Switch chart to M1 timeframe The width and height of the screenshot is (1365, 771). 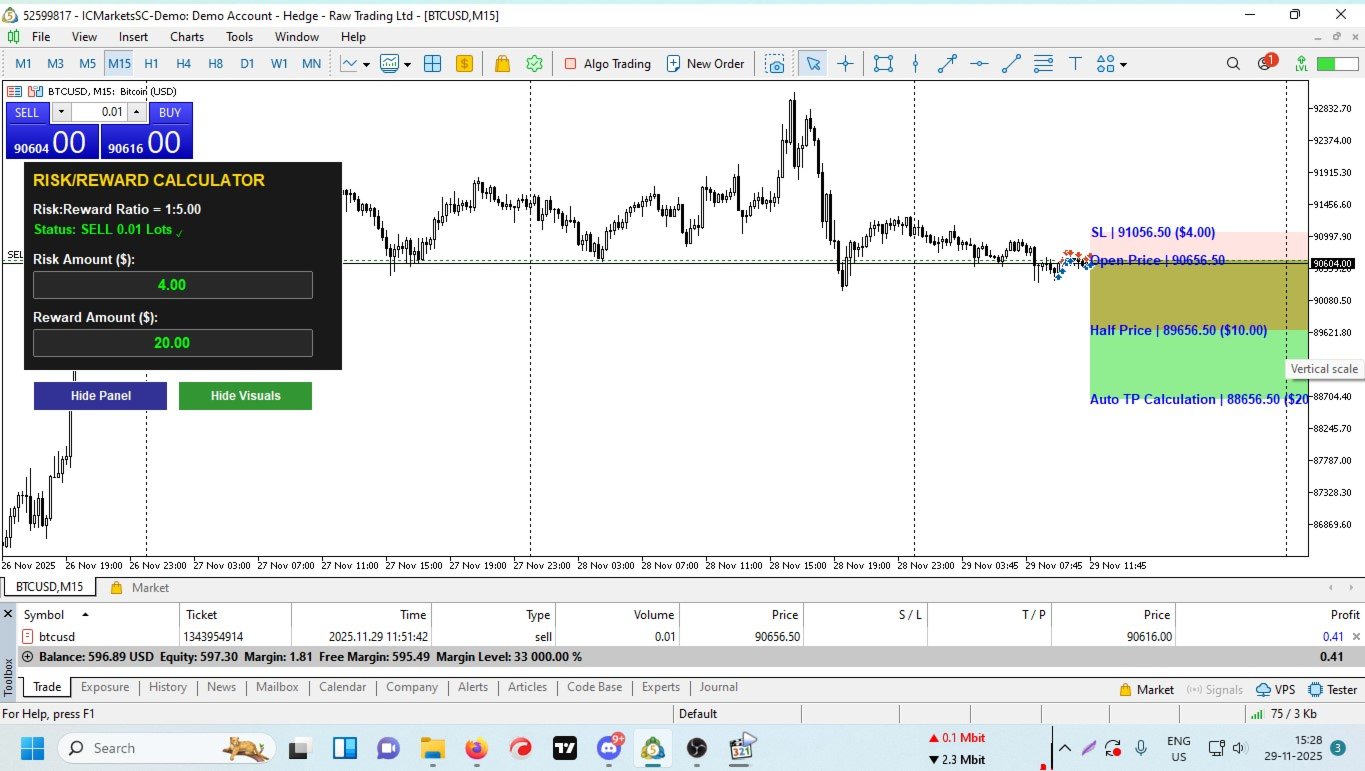point(23,64)
